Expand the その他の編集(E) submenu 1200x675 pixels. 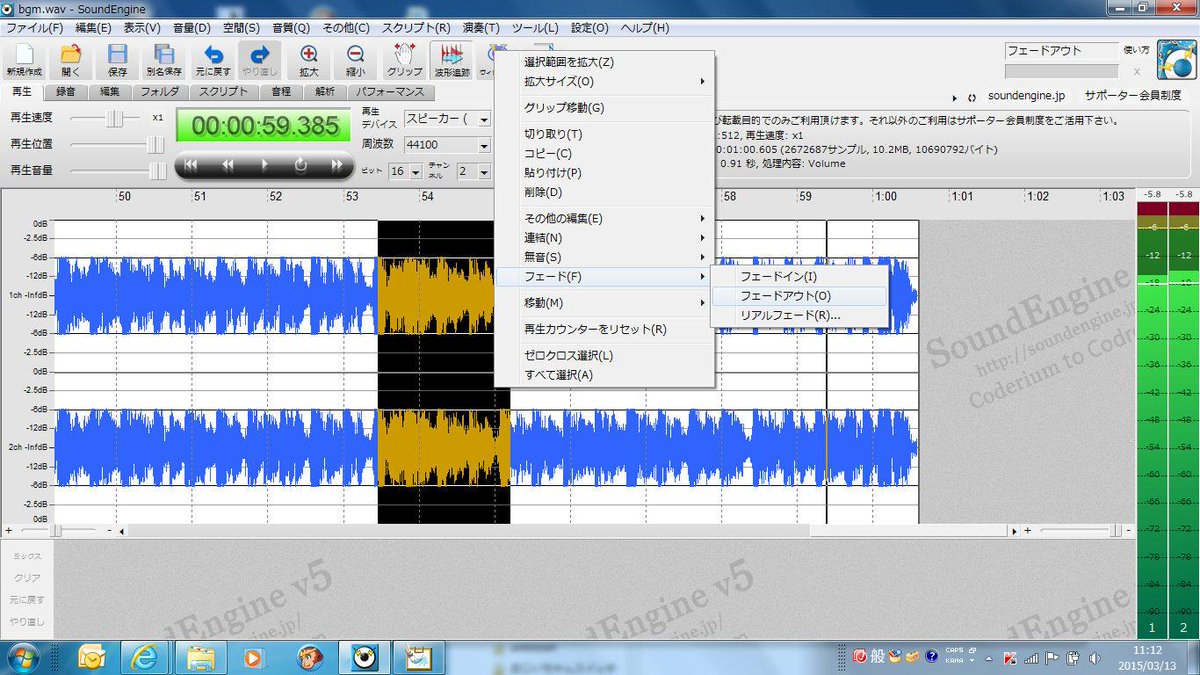click(605, 218)
